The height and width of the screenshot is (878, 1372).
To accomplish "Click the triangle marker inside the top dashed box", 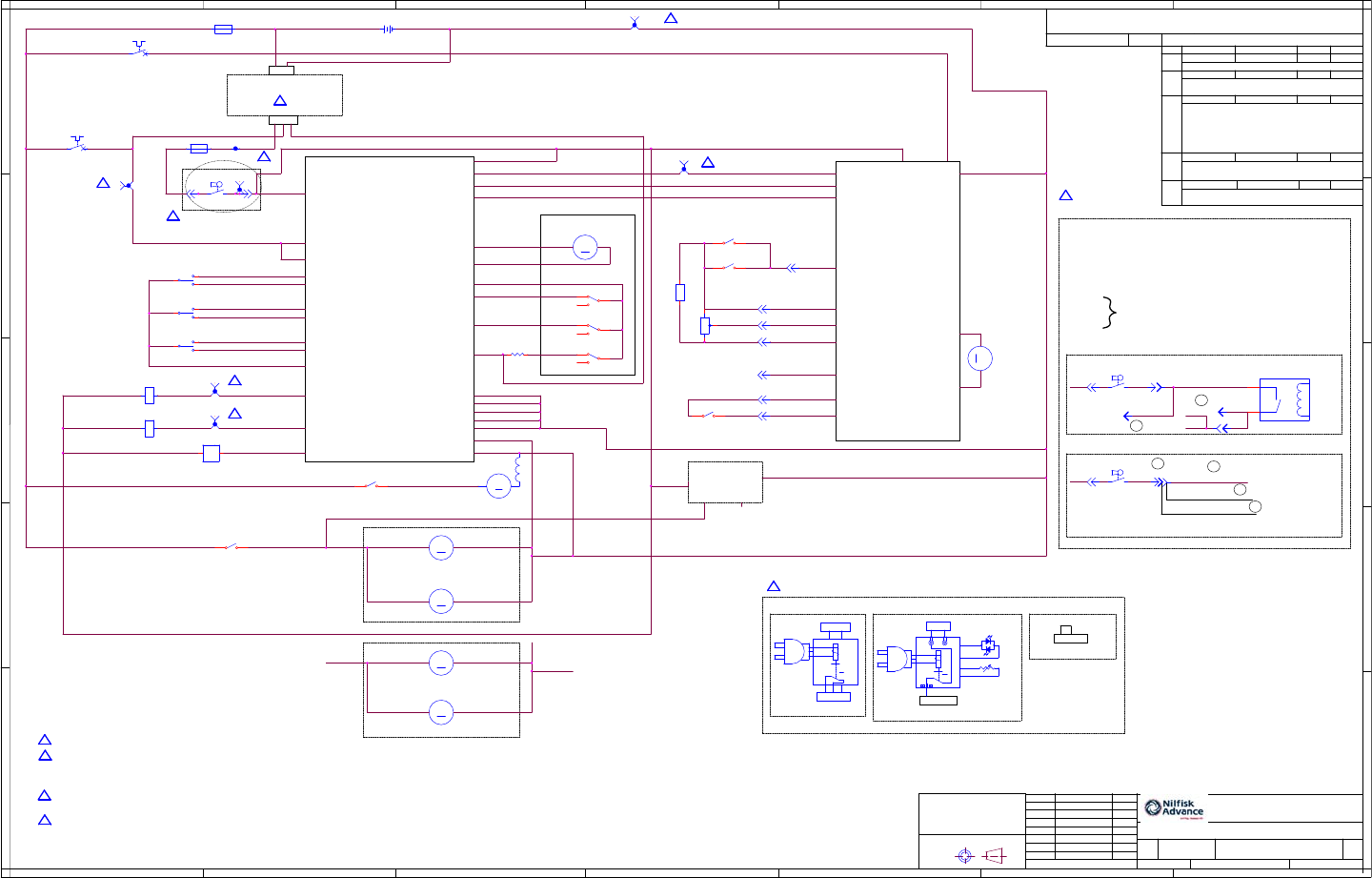I will (280, 100).
